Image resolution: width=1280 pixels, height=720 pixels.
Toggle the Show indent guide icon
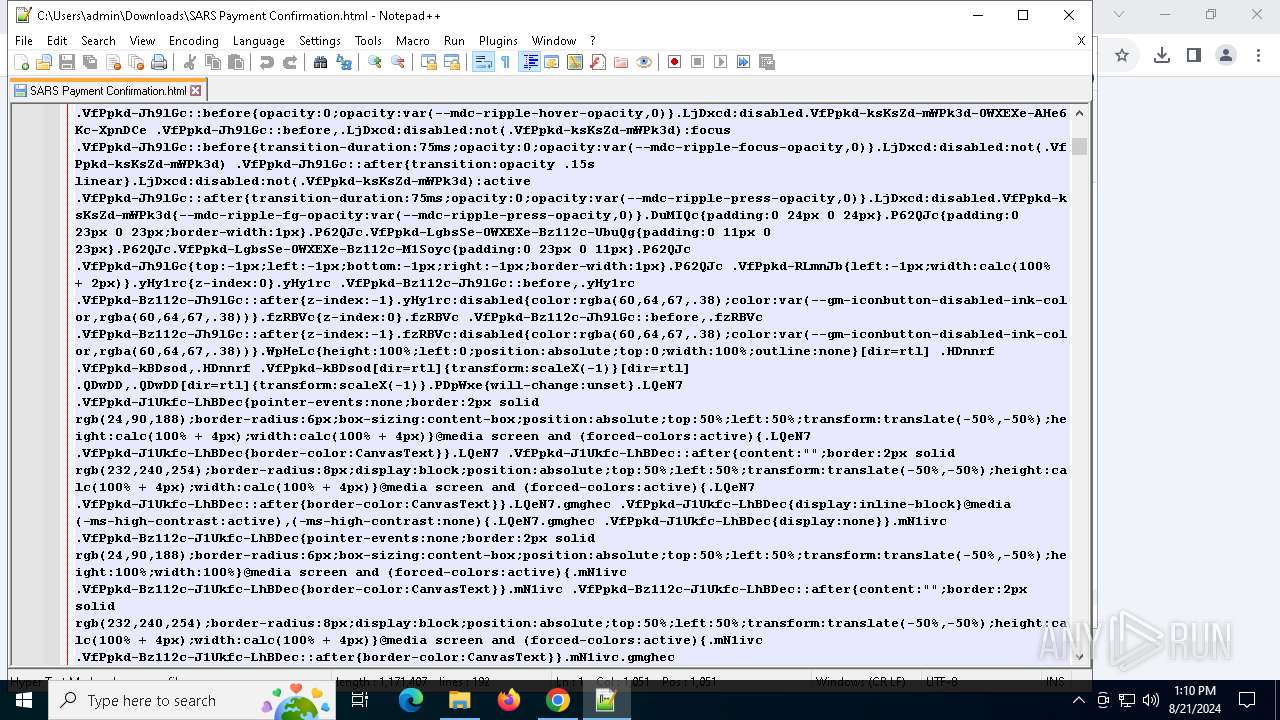pos(530,62)
